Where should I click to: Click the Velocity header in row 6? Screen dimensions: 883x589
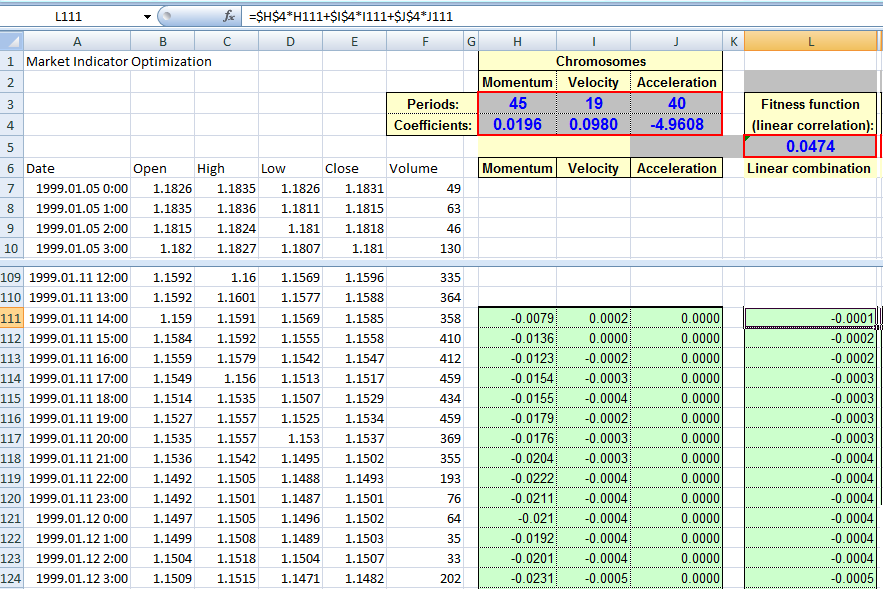(594, 168)
